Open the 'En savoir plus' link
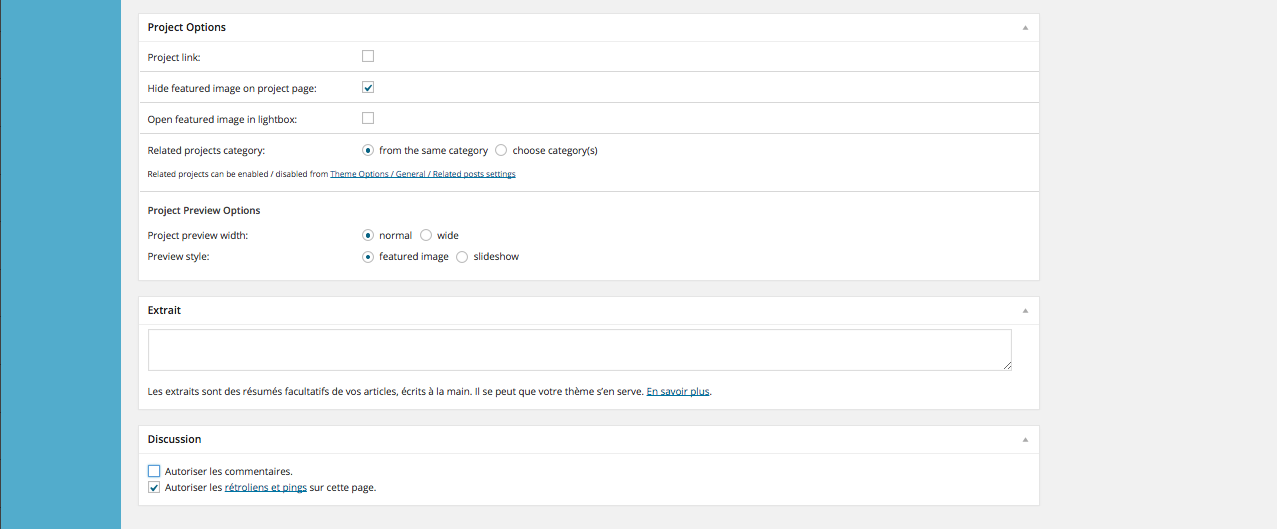Viewport: 1277px width, 529px height. pyautogui.click(x=678, y=392)
